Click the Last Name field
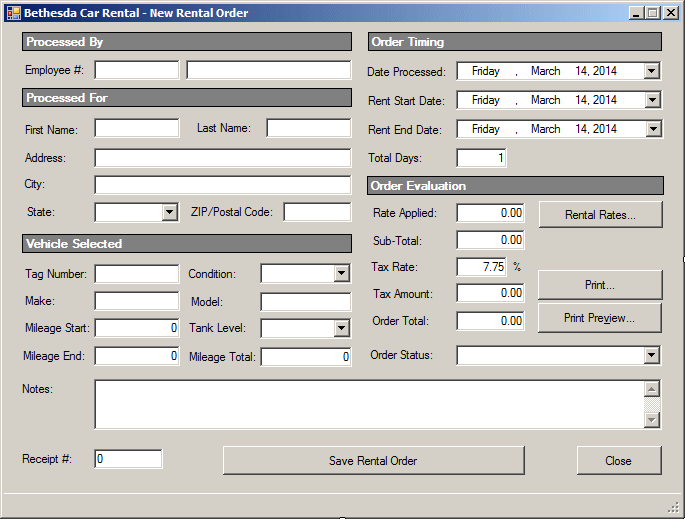The image size is (685, 519). pos(309,128)
